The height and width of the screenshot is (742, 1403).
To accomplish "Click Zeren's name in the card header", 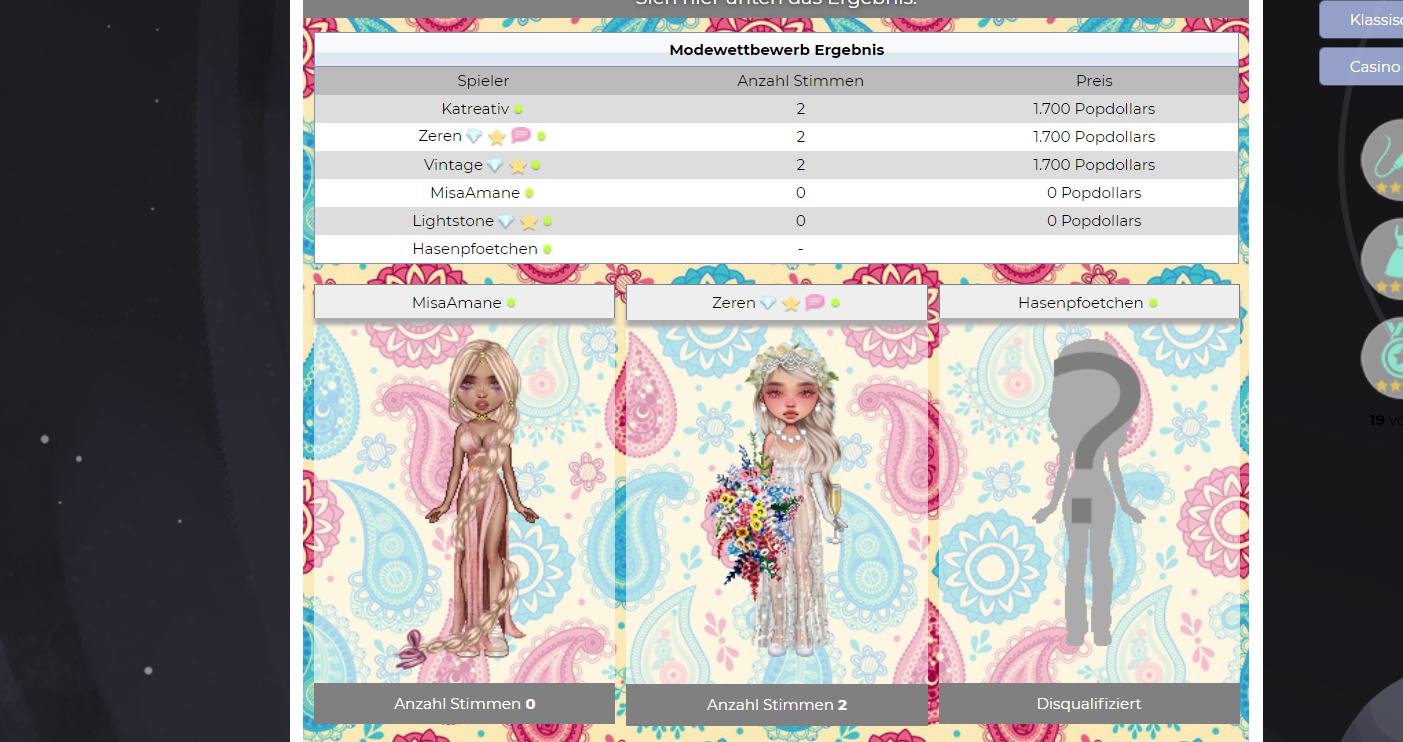I will tap(734, 303).
